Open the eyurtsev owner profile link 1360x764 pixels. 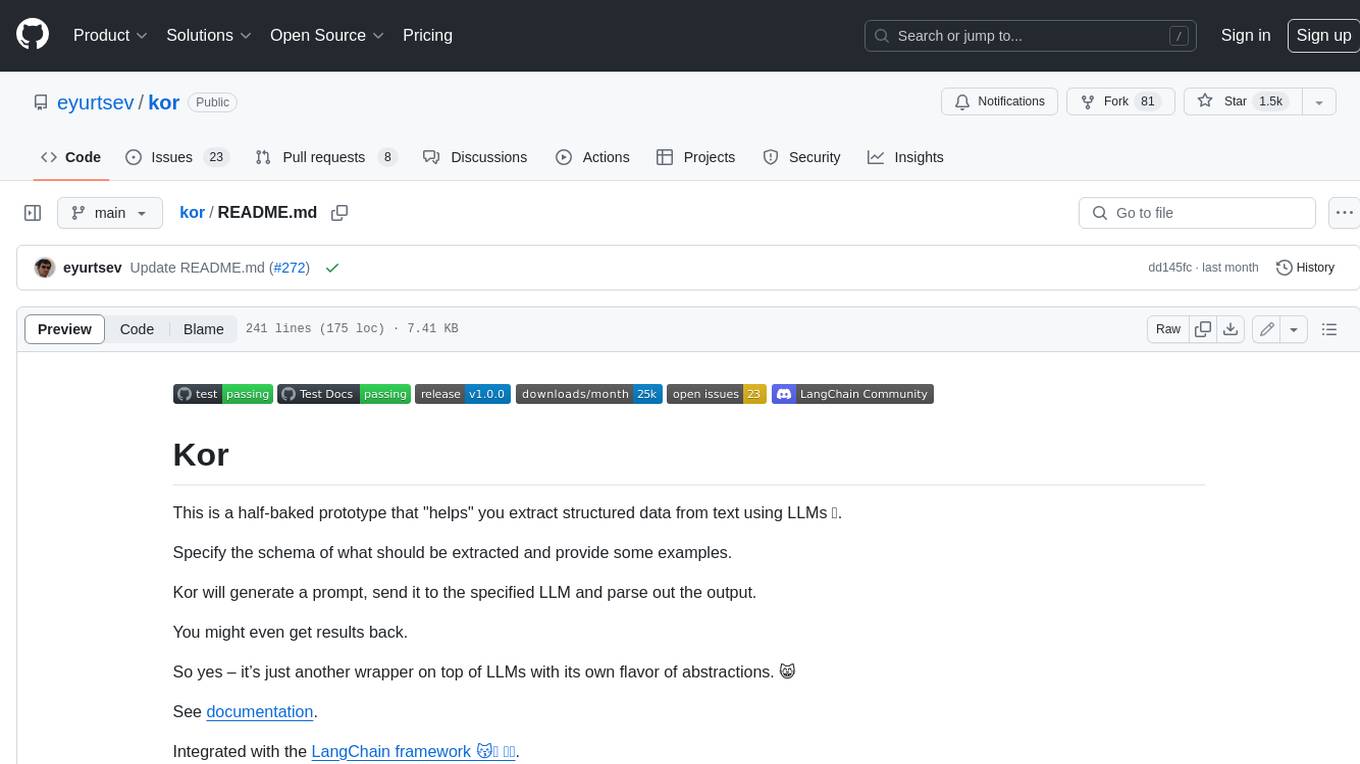coord(95,102)
